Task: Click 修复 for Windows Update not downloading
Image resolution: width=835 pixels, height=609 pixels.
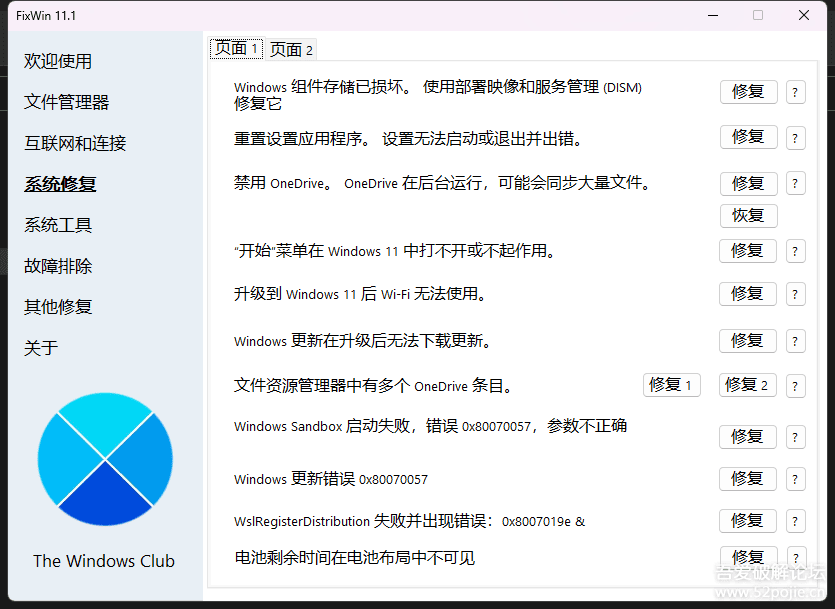Action: tap(748, 341)
